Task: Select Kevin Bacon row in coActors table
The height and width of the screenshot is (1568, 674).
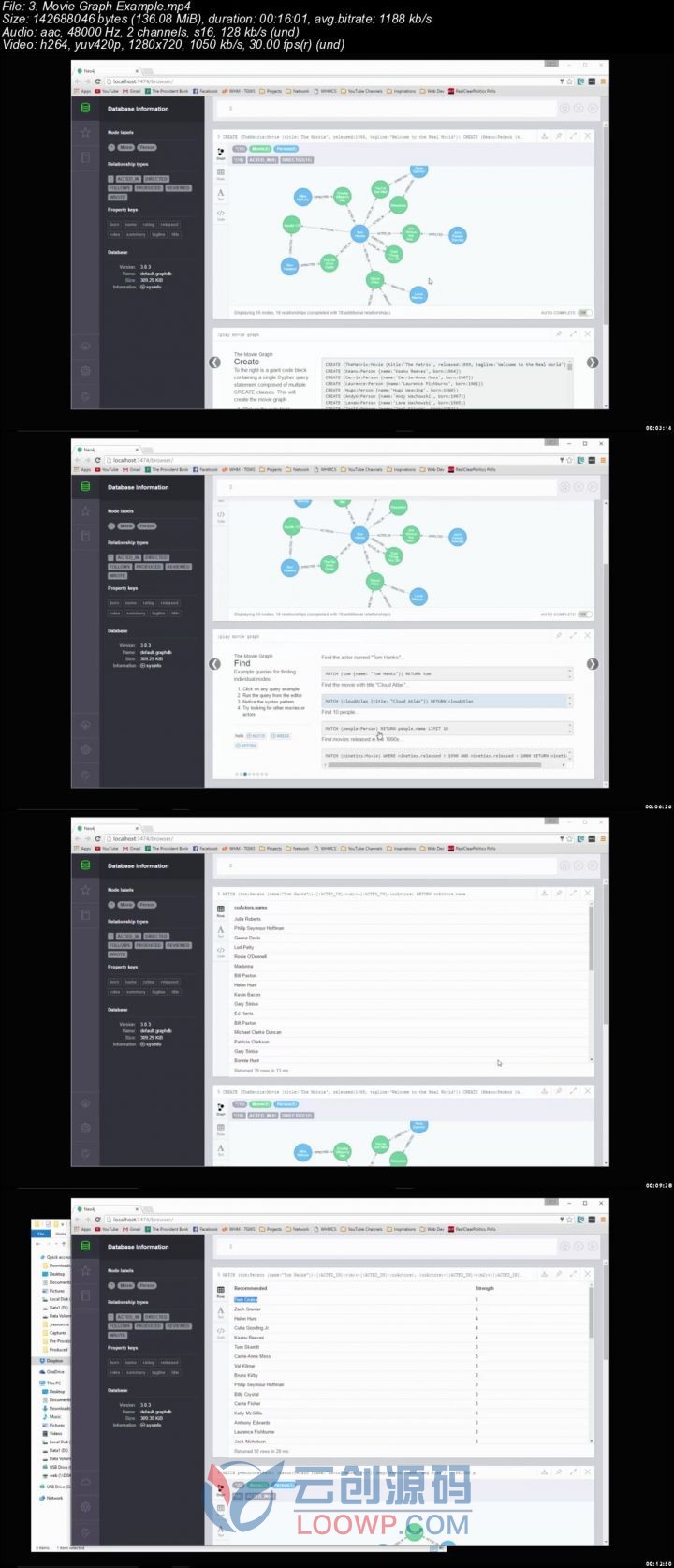Action: pos(408,995)
